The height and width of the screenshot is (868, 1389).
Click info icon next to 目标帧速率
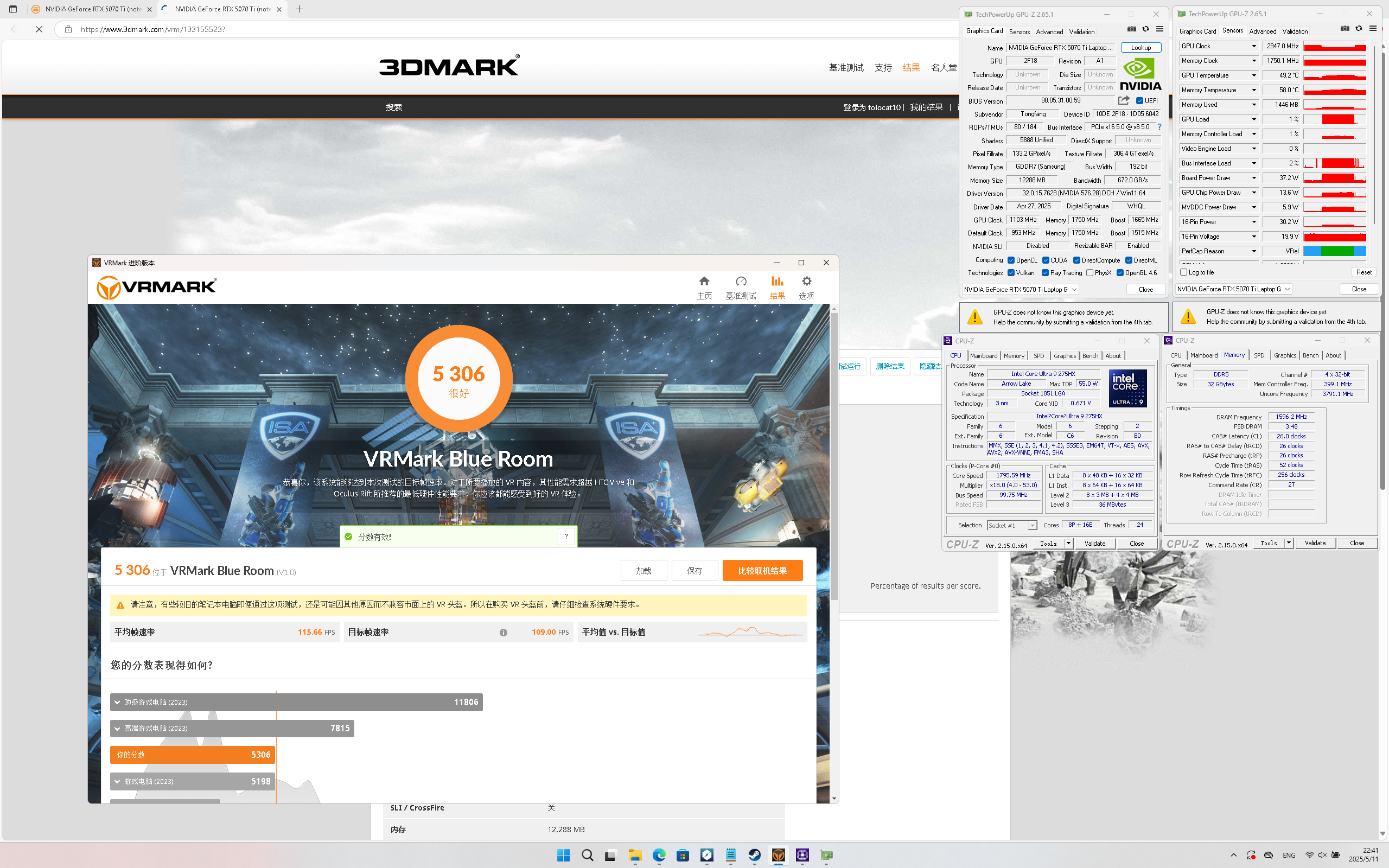click(x=504, y=632)
